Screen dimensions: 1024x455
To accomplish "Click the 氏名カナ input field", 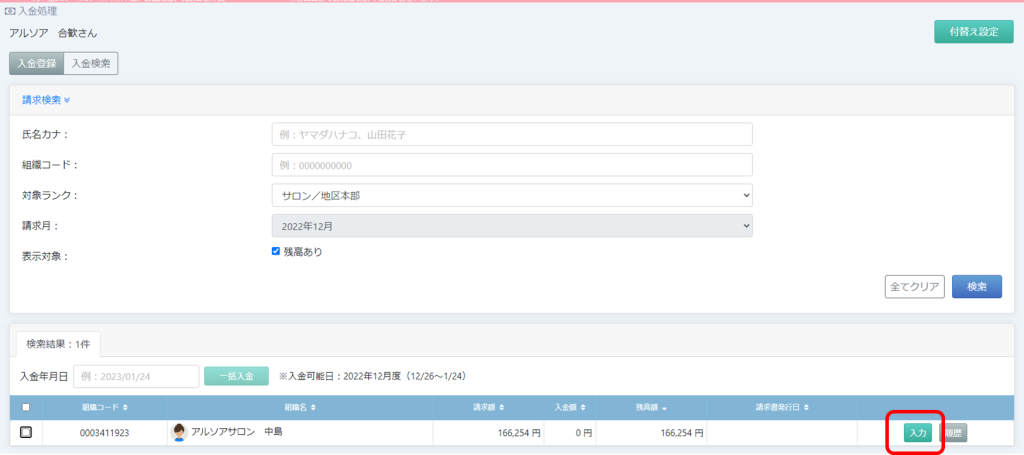I will (x=511, y=134).
